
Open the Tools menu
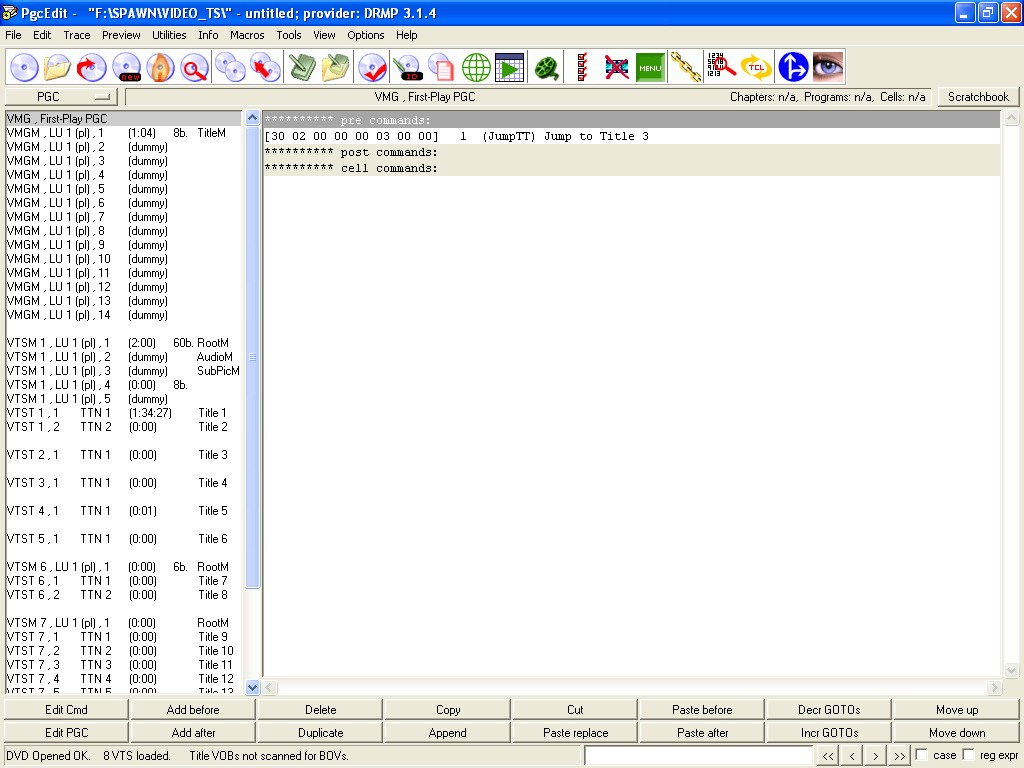pyautogui.click(x=289, y=35)
